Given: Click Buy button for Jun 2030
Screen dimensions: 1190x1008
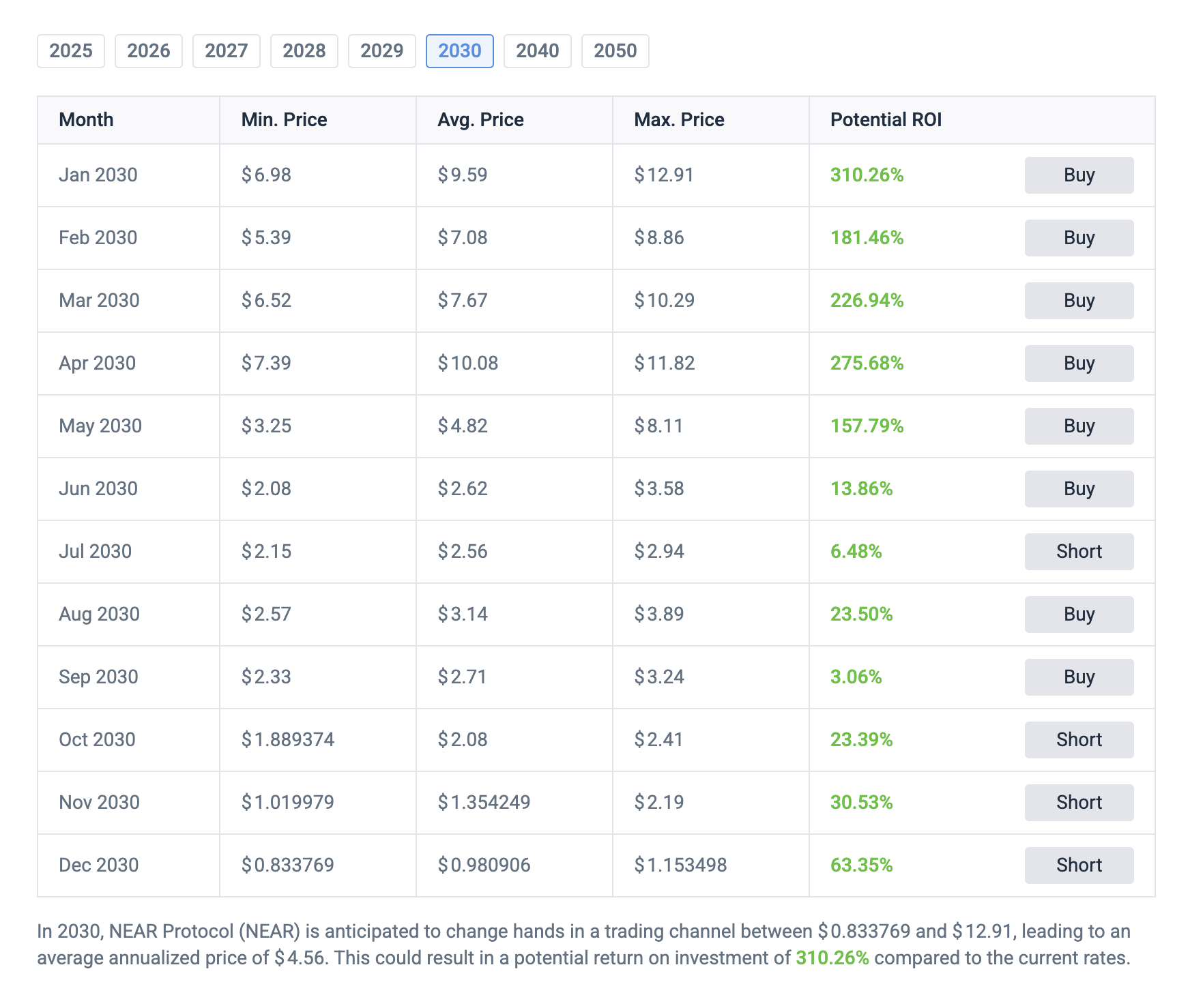Looking at the screenshot, I should tap(1079, 489).
